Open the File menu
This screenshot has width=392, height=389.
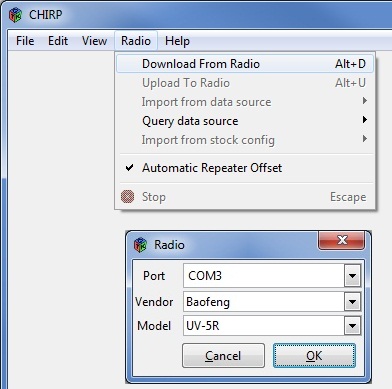25,41
